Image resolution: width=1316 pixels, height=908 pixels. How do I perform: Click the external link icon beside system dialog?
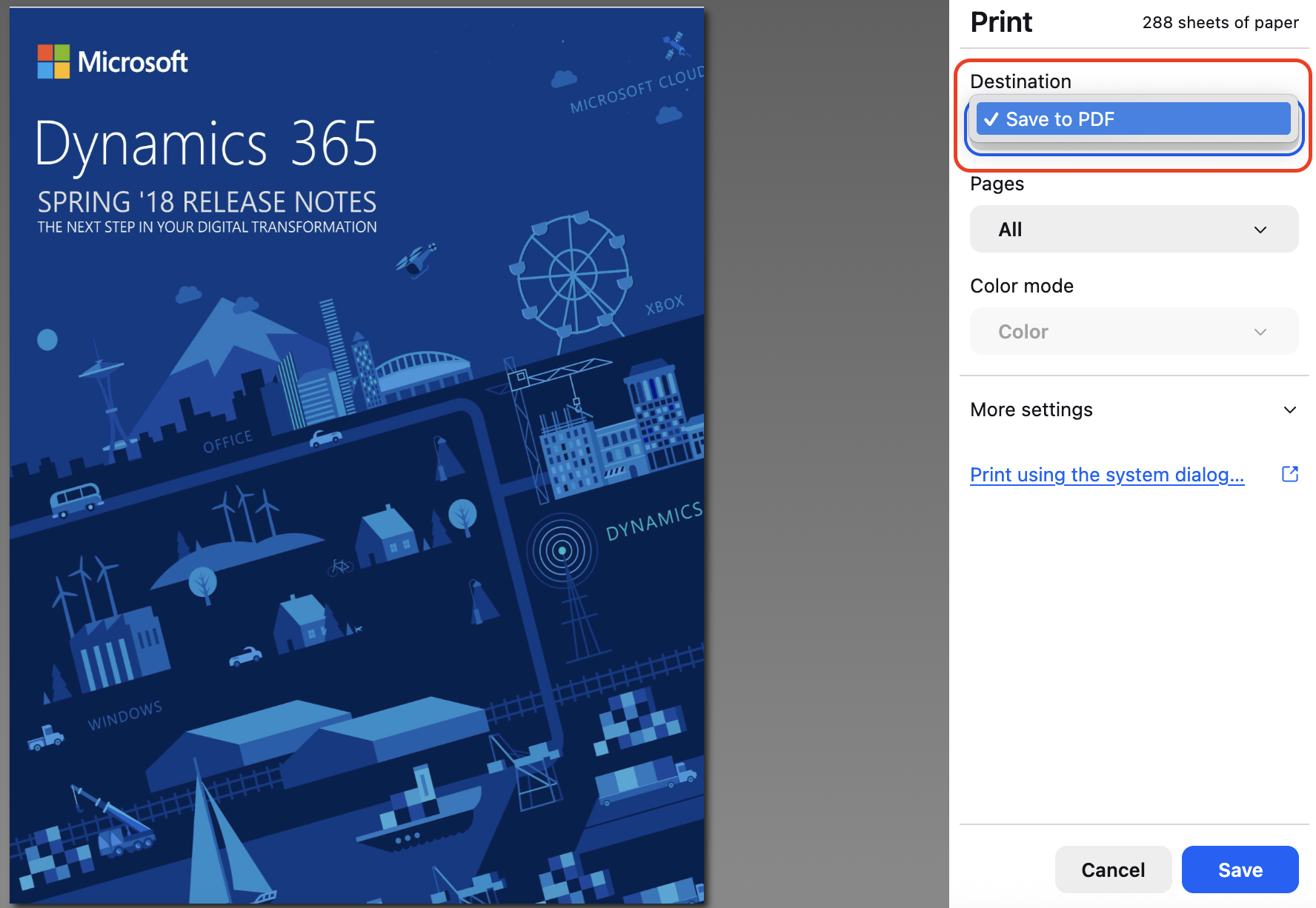click(x=1289, y=474)
